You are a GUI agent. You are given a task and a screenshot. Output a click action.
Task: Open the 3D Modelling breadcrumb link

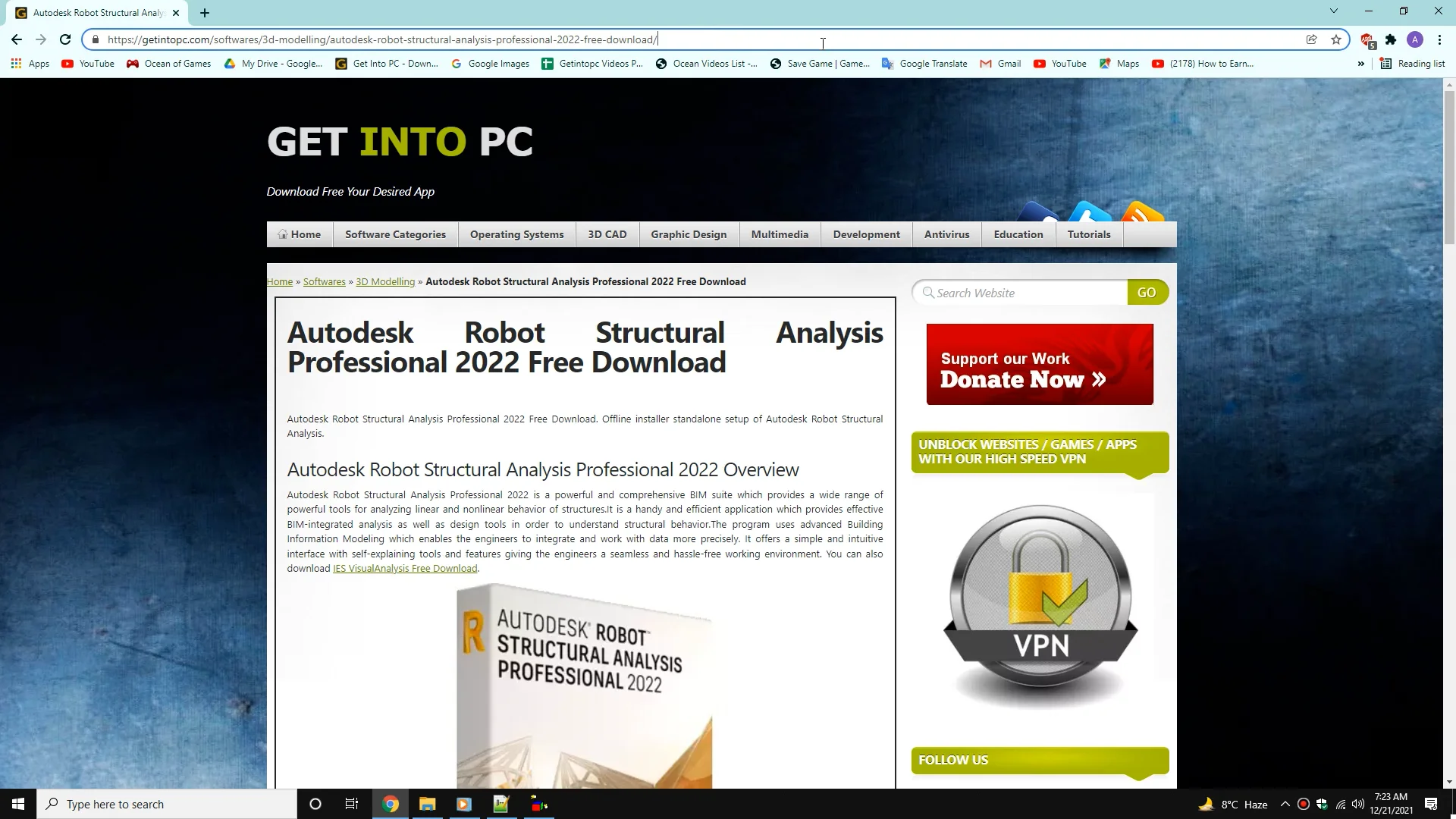[x=385, y=281]
